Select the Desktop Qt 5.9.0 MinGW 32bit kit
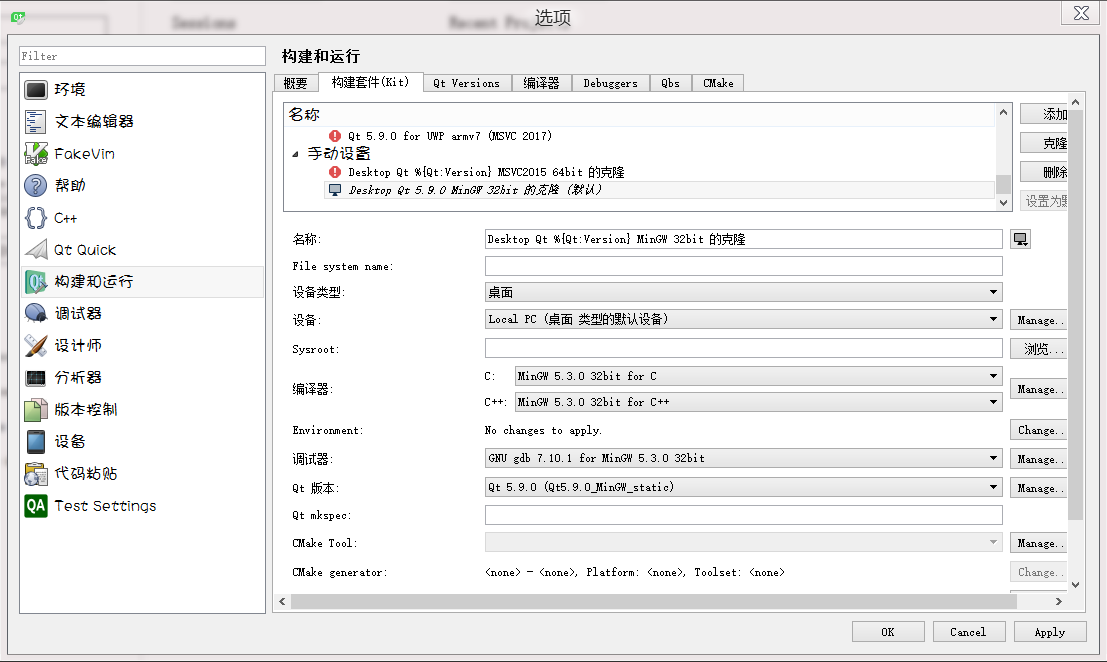The image size is (1107, 662). point(659,190)
